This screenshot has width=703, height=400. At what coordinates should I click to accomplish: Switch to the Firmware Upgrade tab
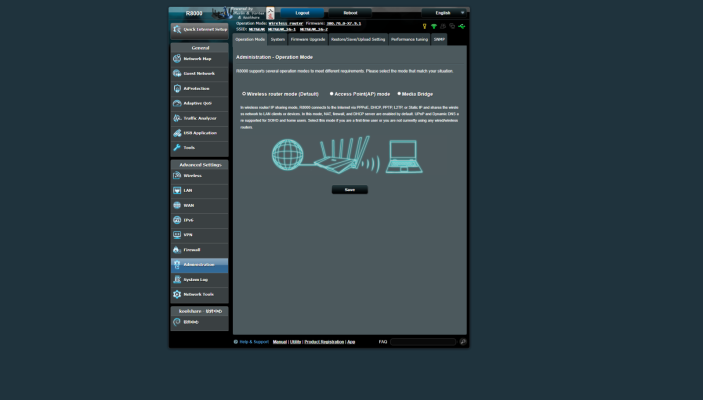tap(308, 39)
